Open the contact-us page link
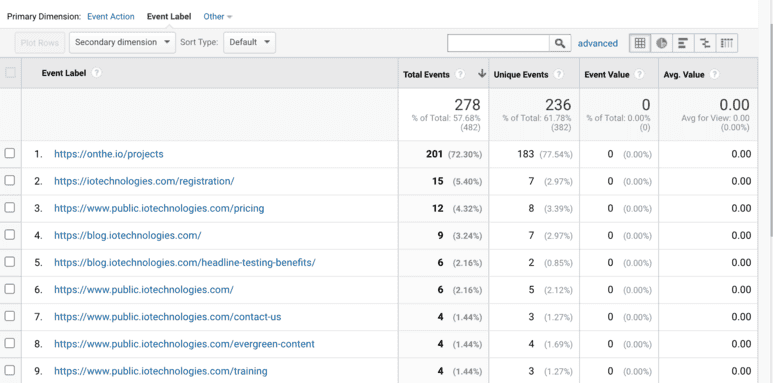 (168, 316)
